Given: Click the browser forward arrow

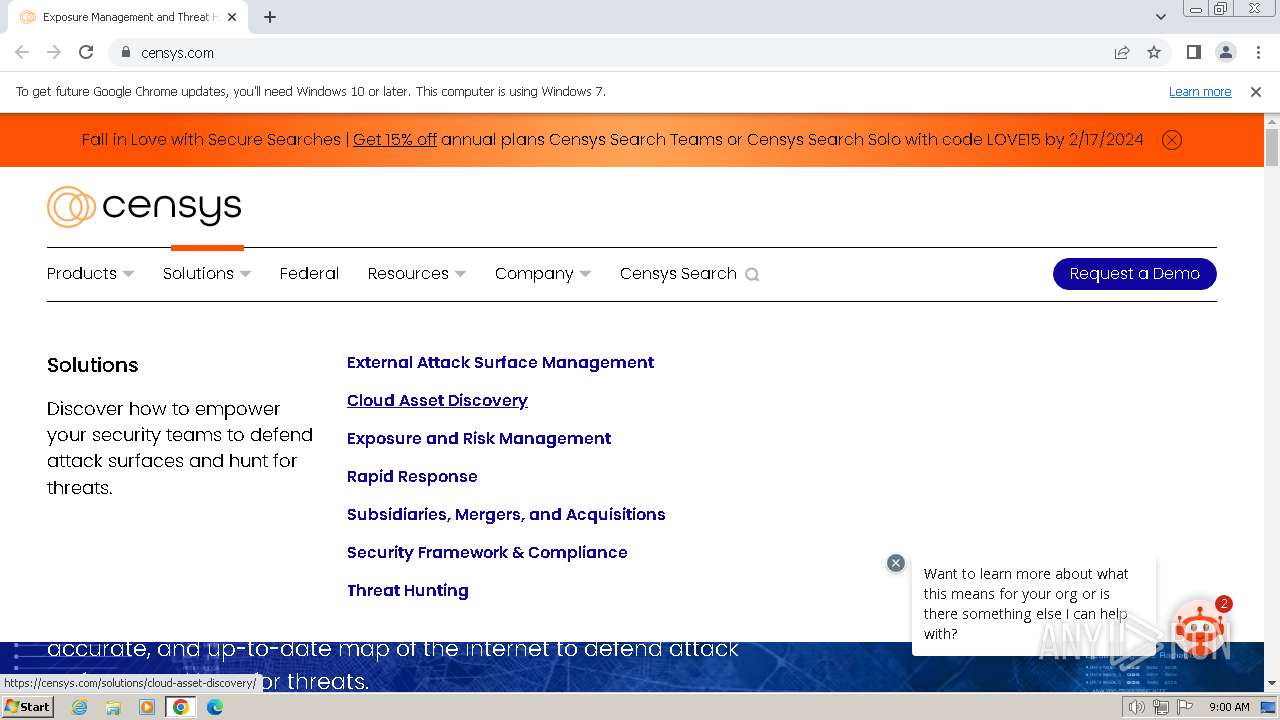Looking at the screenshot, I should pyautogui.click(x=54, y=52).
